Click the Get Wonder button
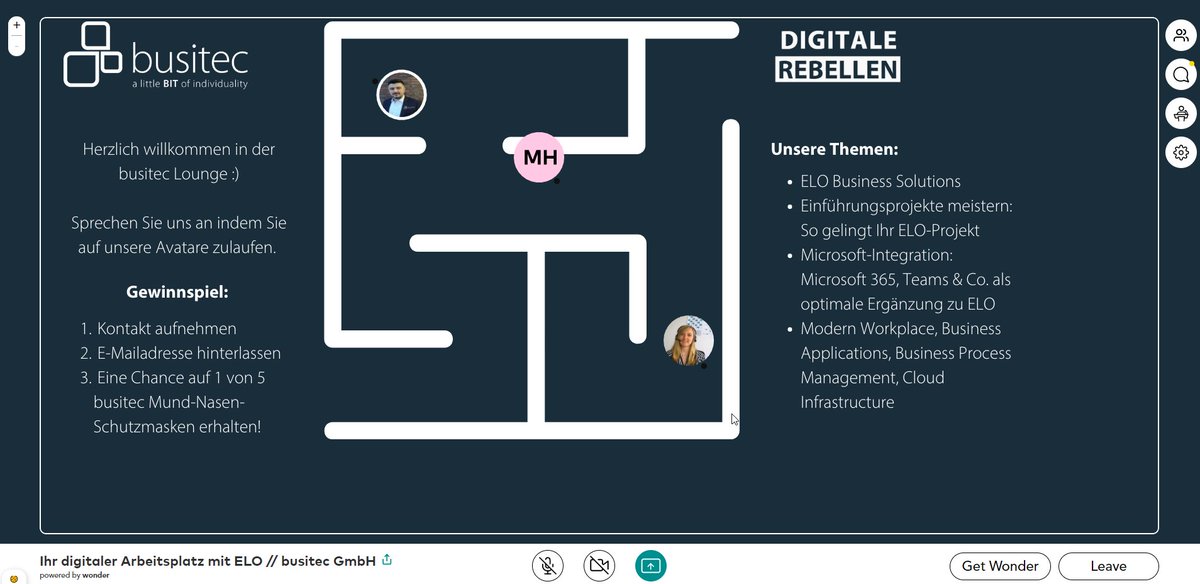This screenshot has width=1200, height=584. click(1000, 566)
